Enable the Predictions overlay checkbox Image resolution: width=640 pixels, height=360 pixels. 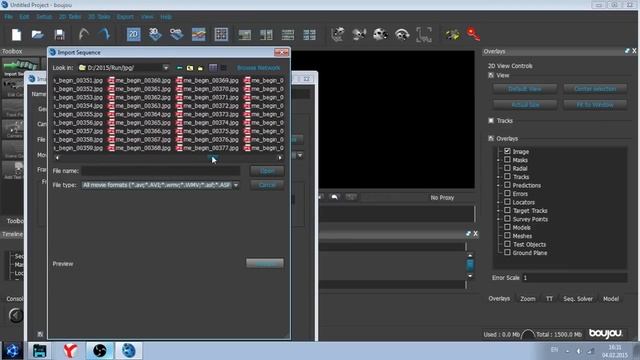coord(507,185)
